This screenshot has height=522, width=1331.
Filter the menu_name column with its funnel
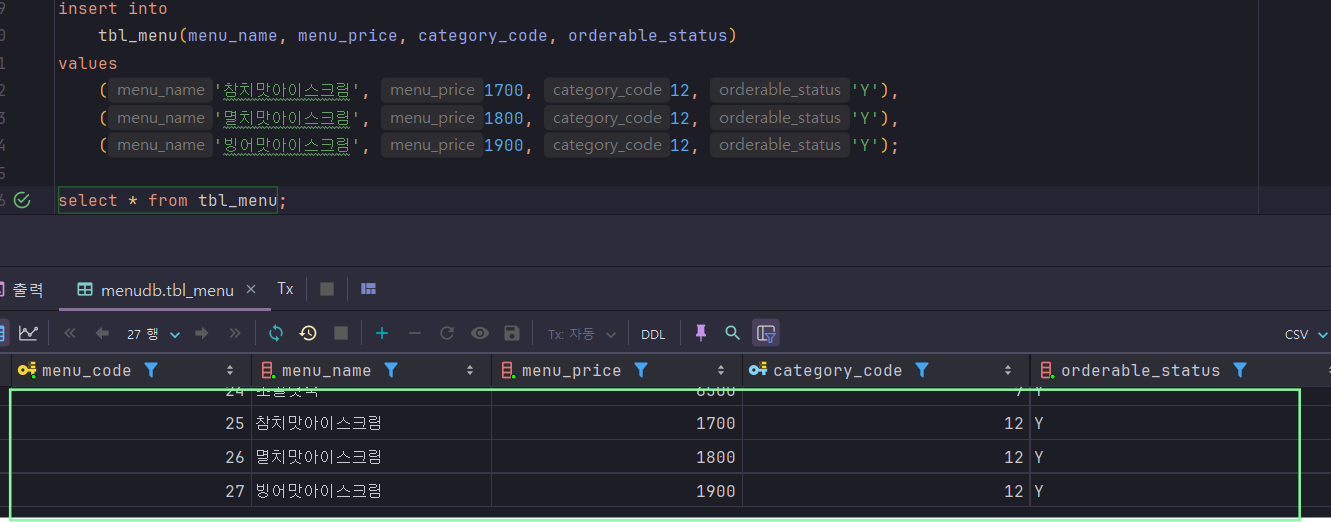pyautogui.click(x=391, y=370)
